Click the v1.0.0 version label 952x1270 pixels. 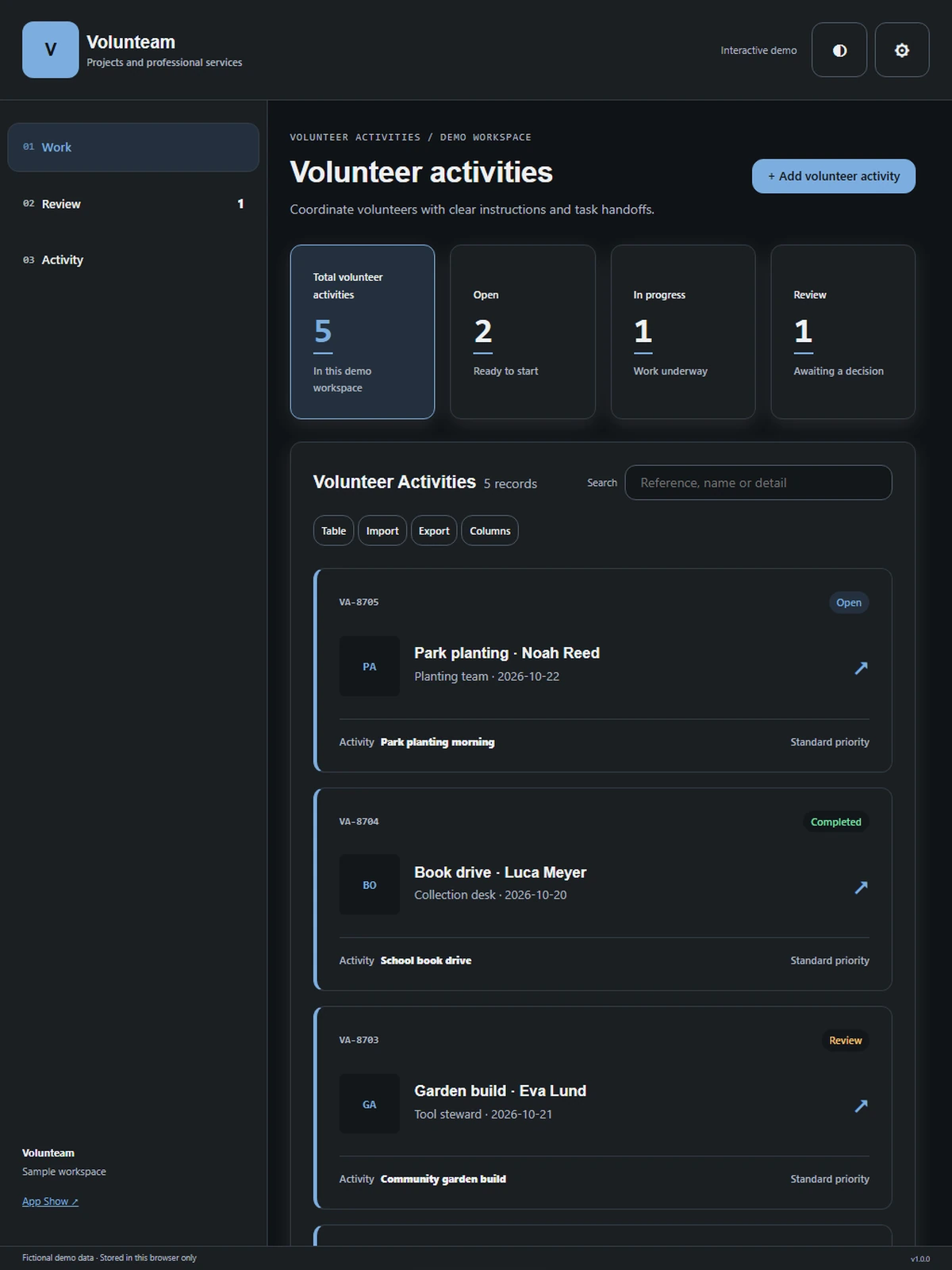920,1259
